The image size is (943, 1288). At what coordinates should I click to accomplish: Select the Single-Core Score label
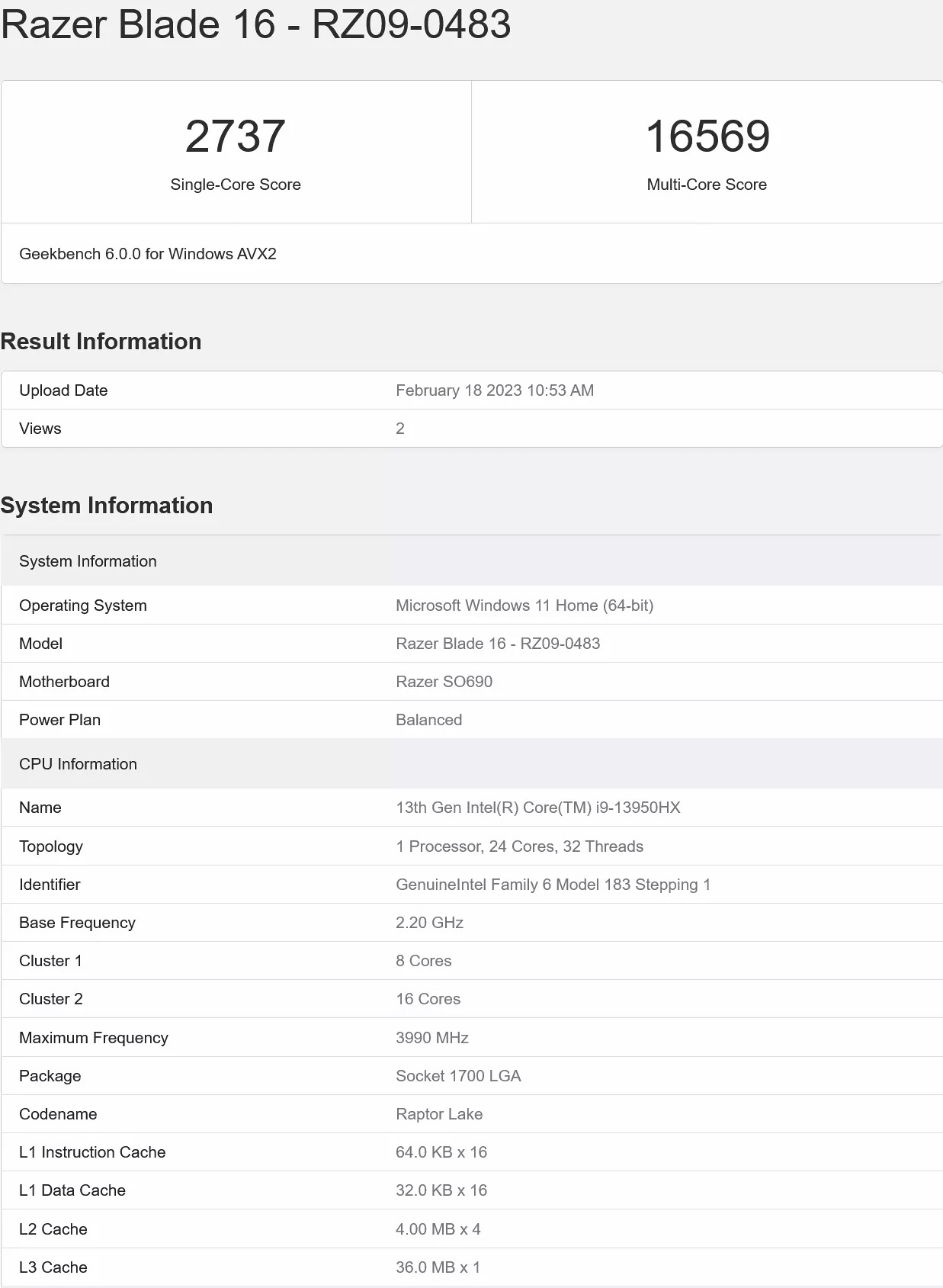236,185
